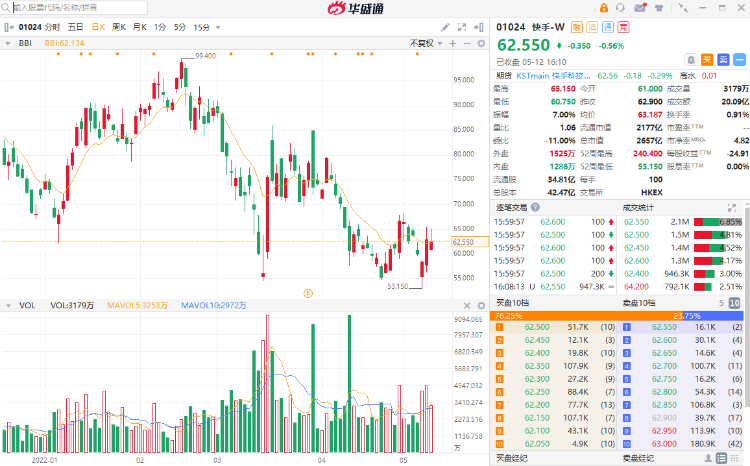Click the 52周最高 240.400 value
750x466 pixels.
(648, 154)
